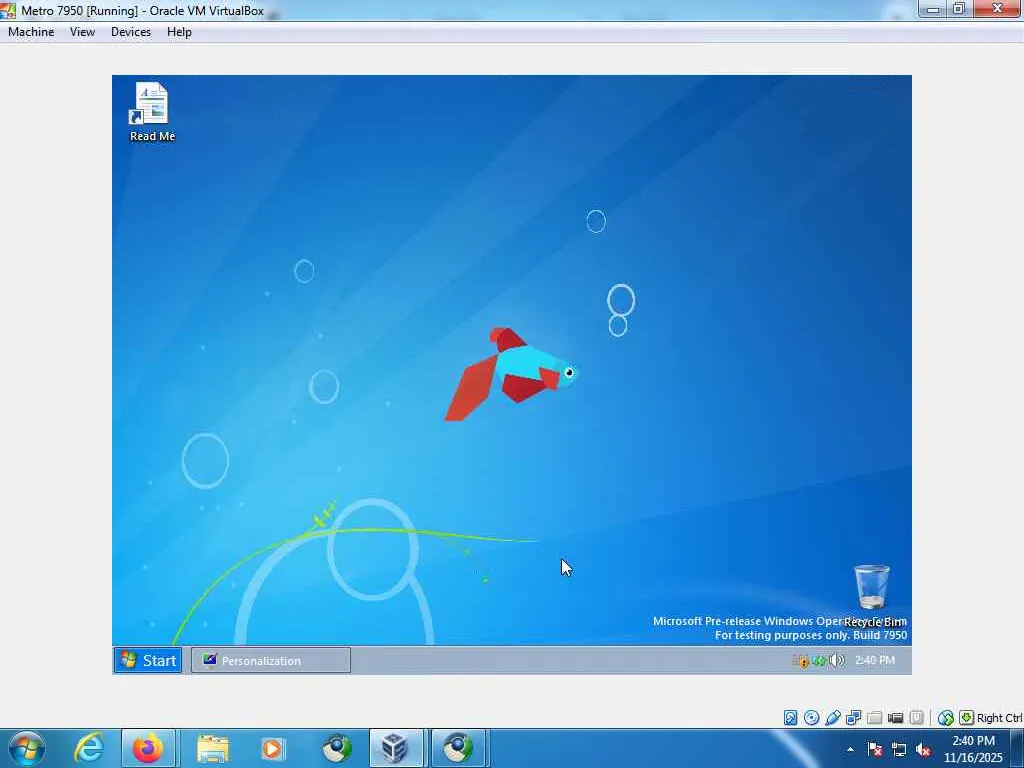
Task: Click the red betta fish wallpaper image
Action: (x=510, y=374)
